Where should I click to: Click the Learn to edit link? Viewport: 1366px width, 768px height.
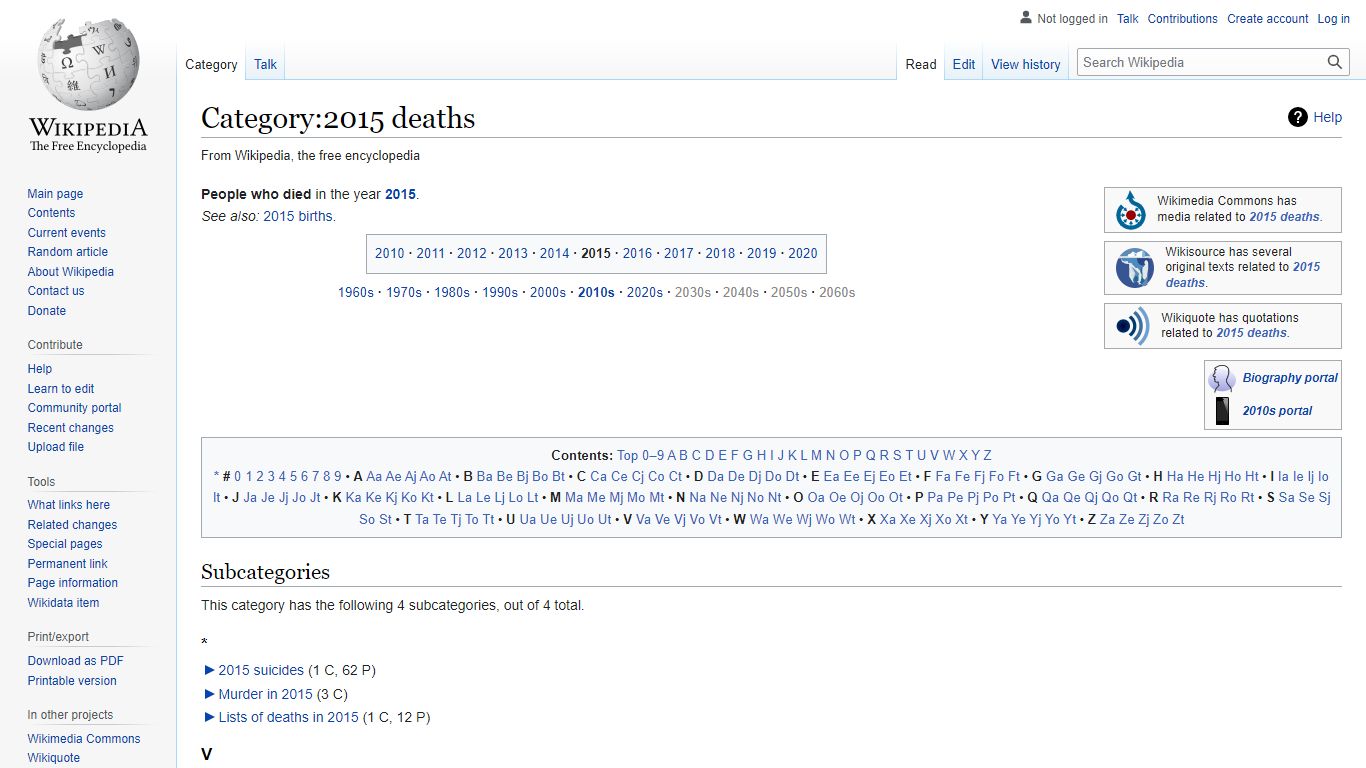tap(61, 389)
